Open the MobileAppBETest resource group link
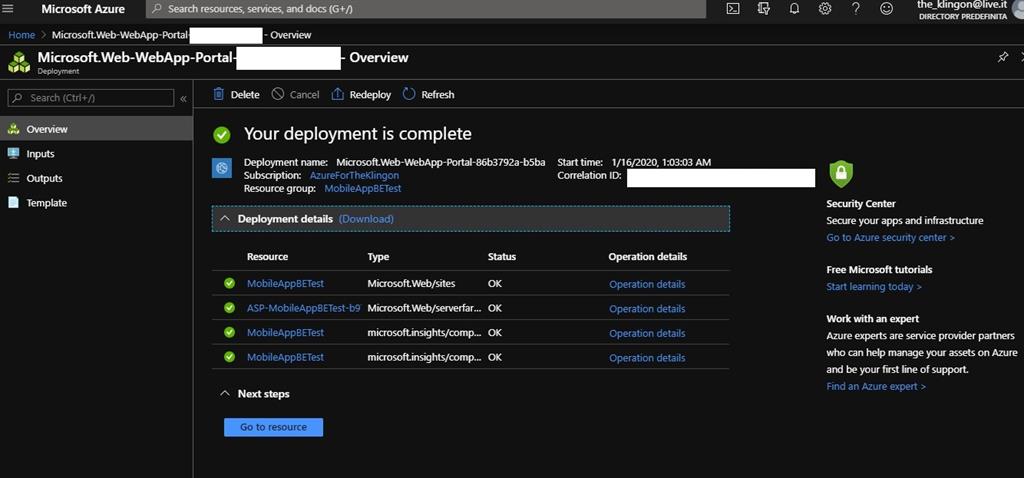 click(x=363, y=188)
